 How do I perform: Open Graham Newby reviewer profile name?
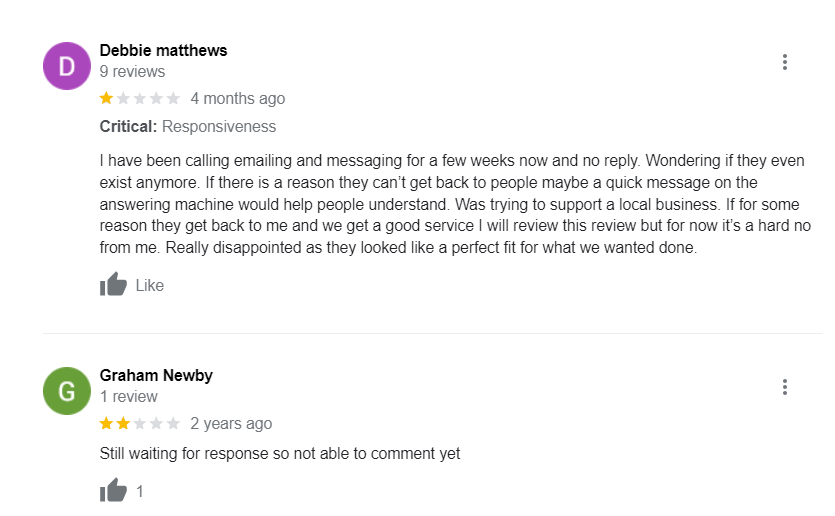[156, 375]
